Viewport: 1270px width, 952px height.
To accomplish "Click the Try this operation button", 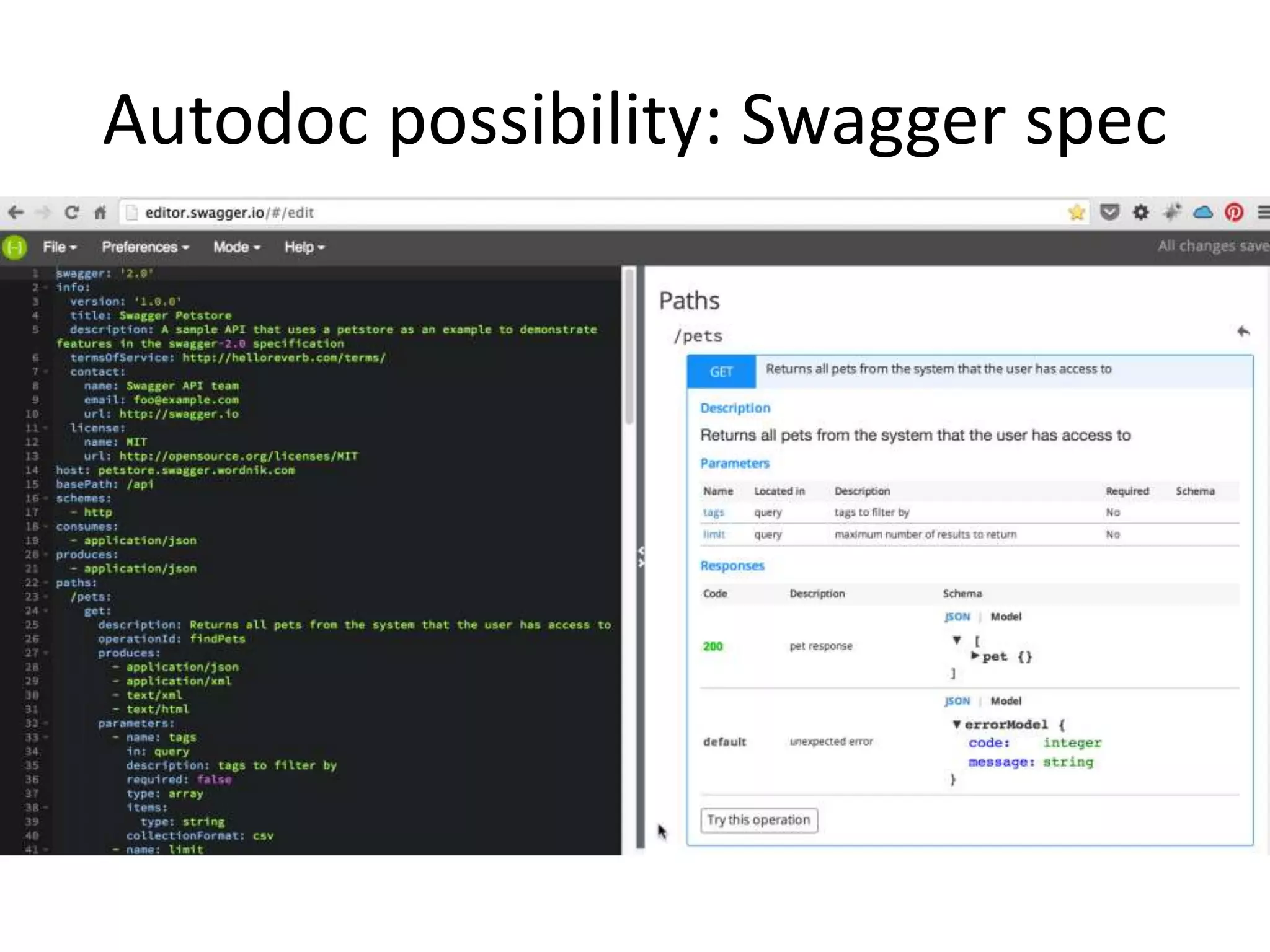I will click(x=759, y=820).
